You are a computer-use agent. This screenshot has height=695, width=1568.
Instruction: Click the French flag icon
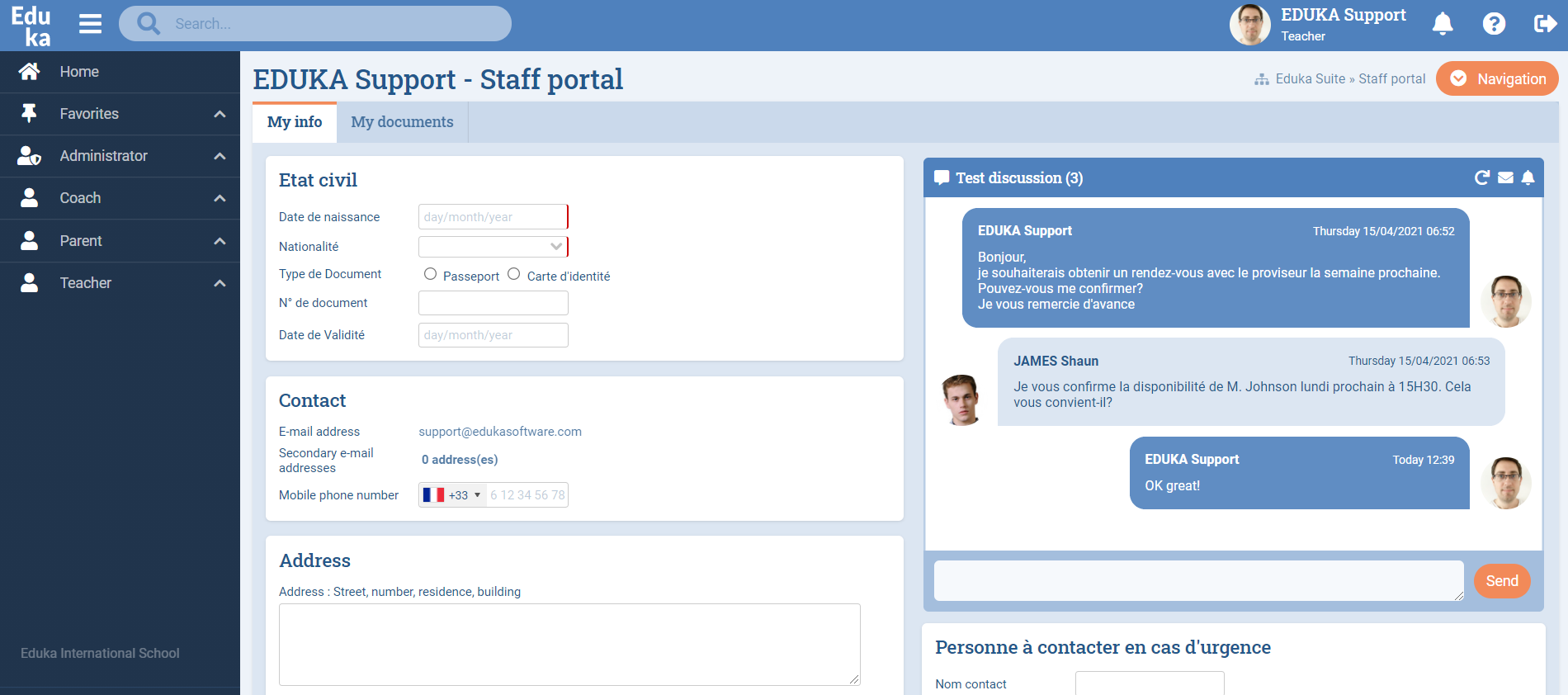(433, 494)
